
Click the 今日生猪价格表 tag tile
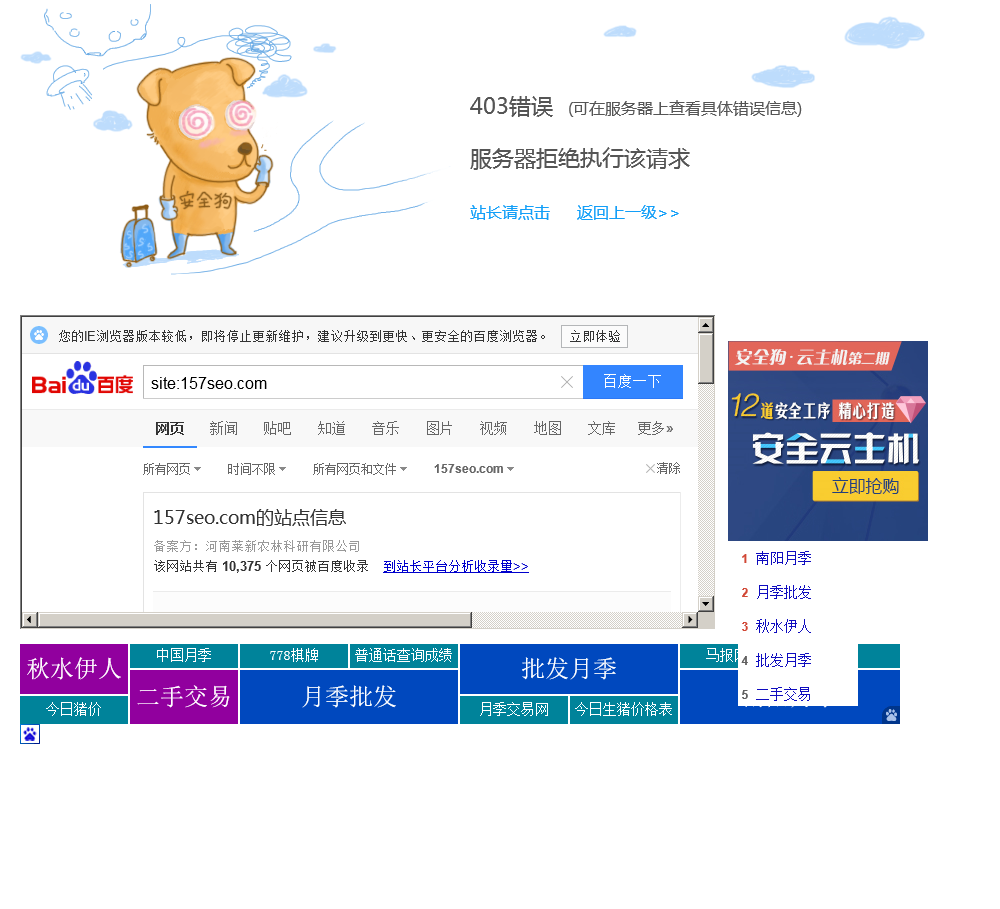pos(624,710)
